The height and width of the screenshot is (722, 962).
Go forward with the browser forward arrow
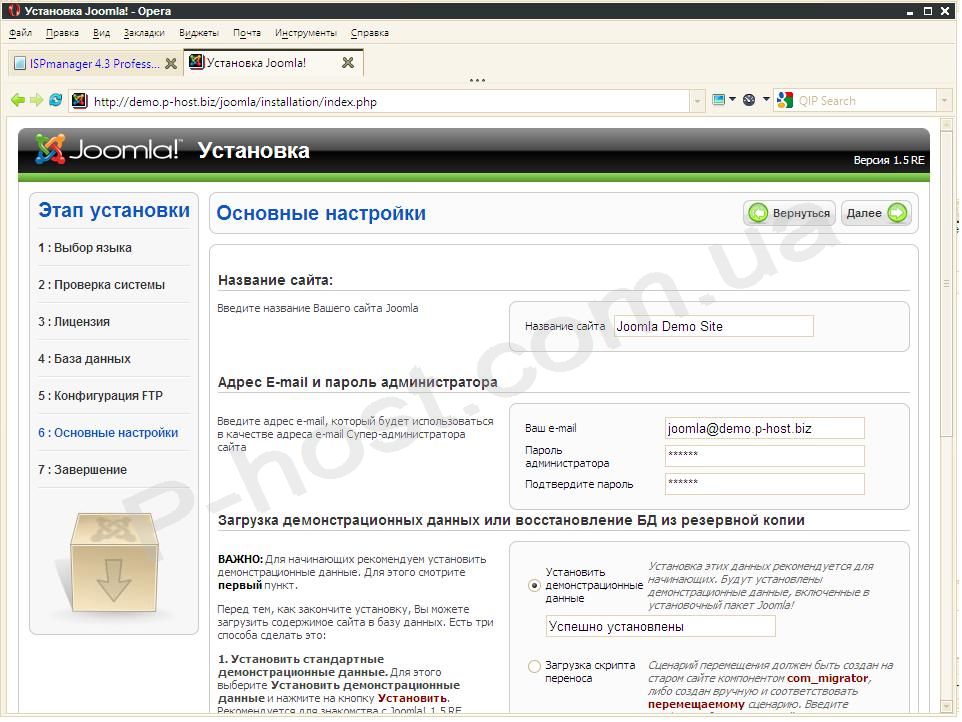[37, 100]
